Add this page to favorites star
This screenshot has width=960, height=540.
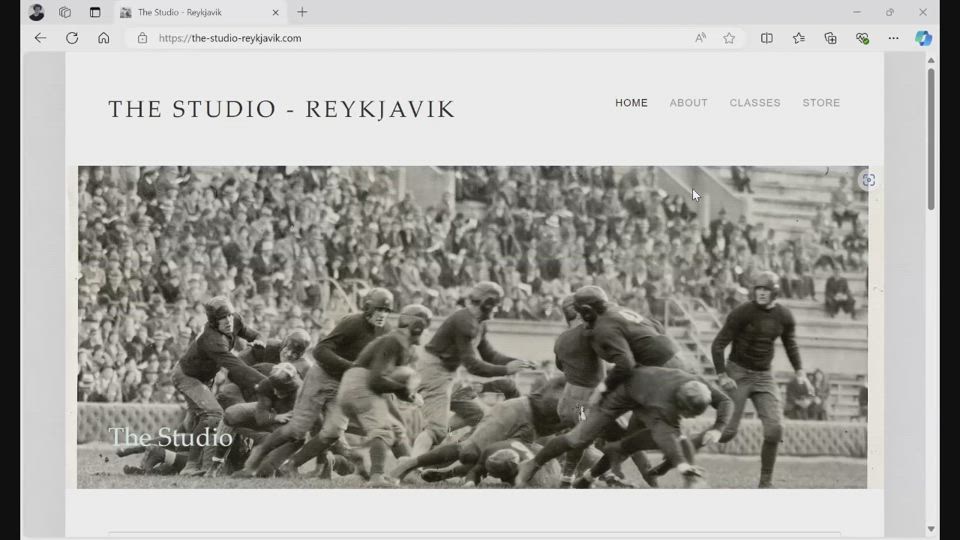coord(729,38)
